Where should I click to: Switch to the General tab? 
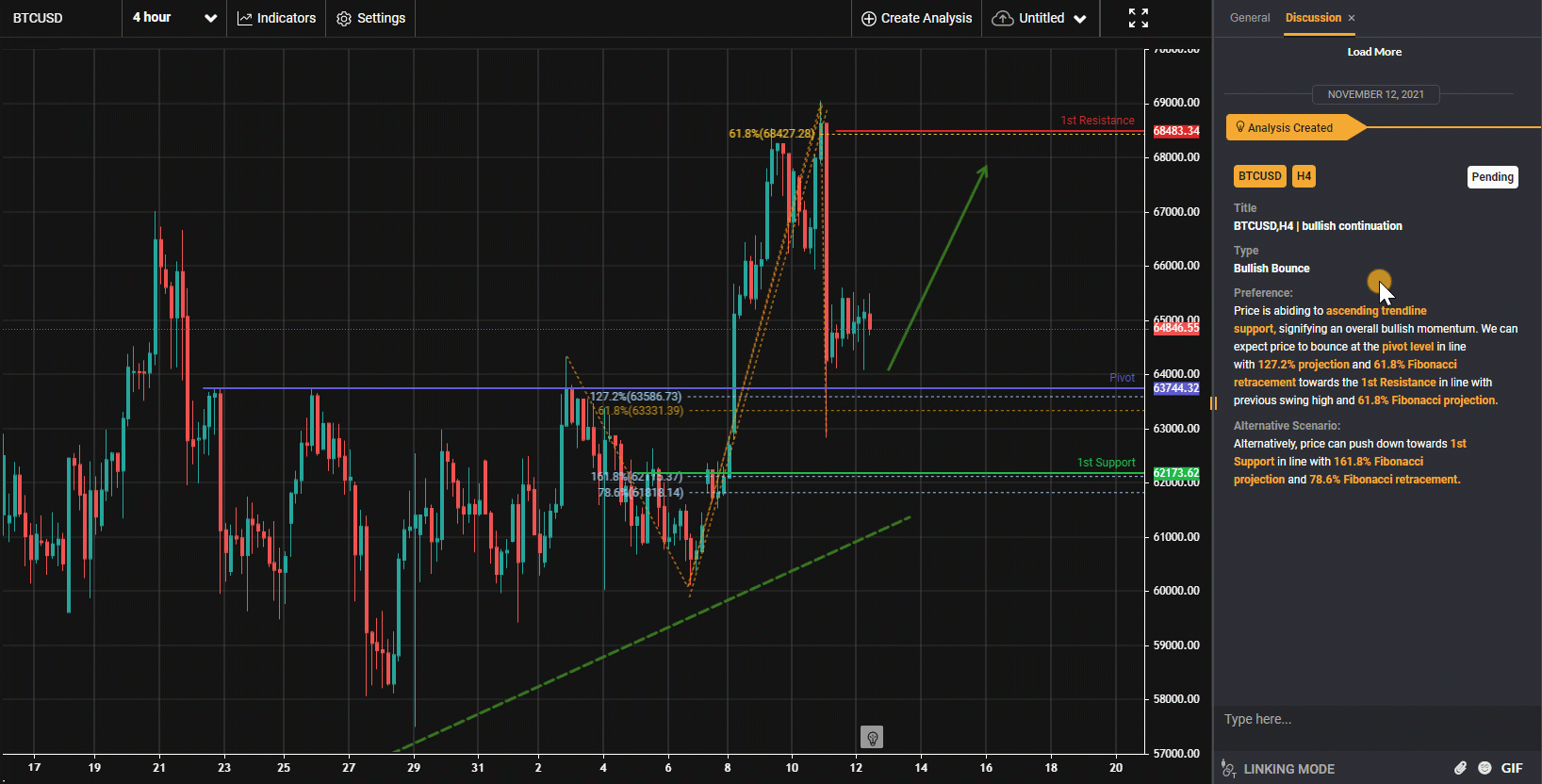point(1250,18)
